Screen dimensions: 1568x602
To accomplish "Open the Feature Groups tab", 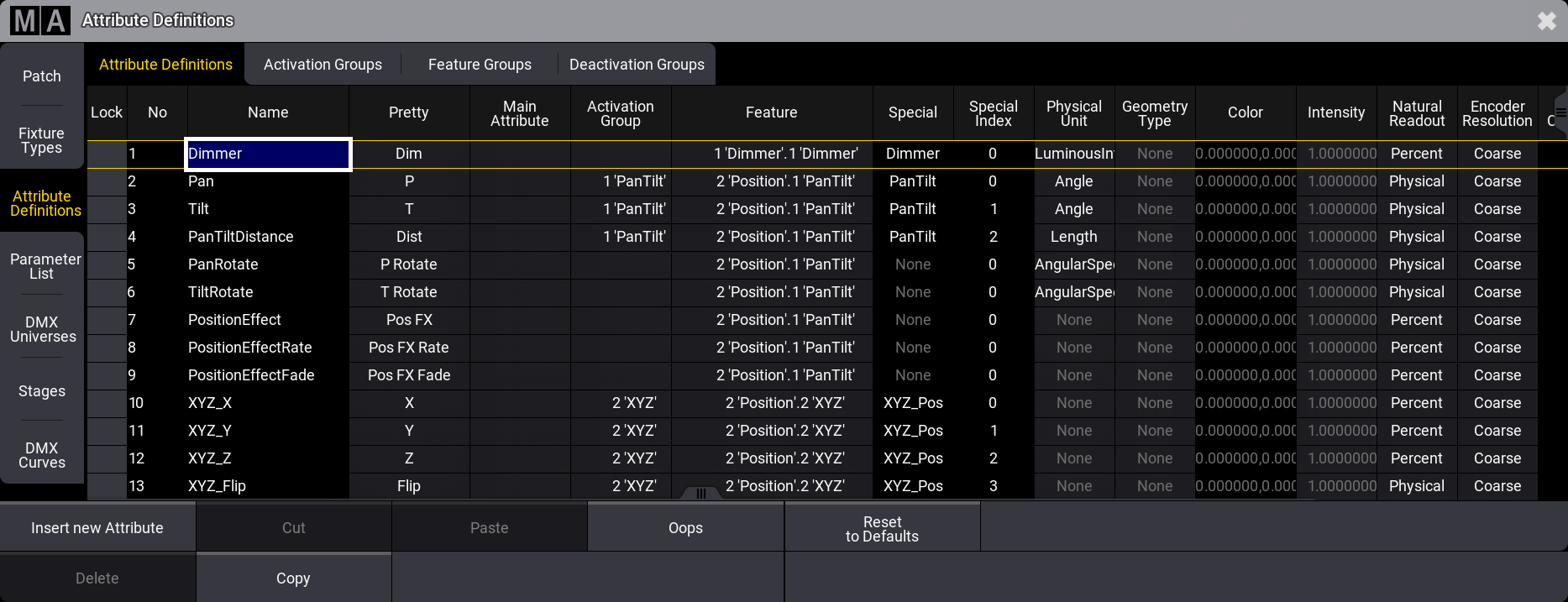I will (480, 65).
